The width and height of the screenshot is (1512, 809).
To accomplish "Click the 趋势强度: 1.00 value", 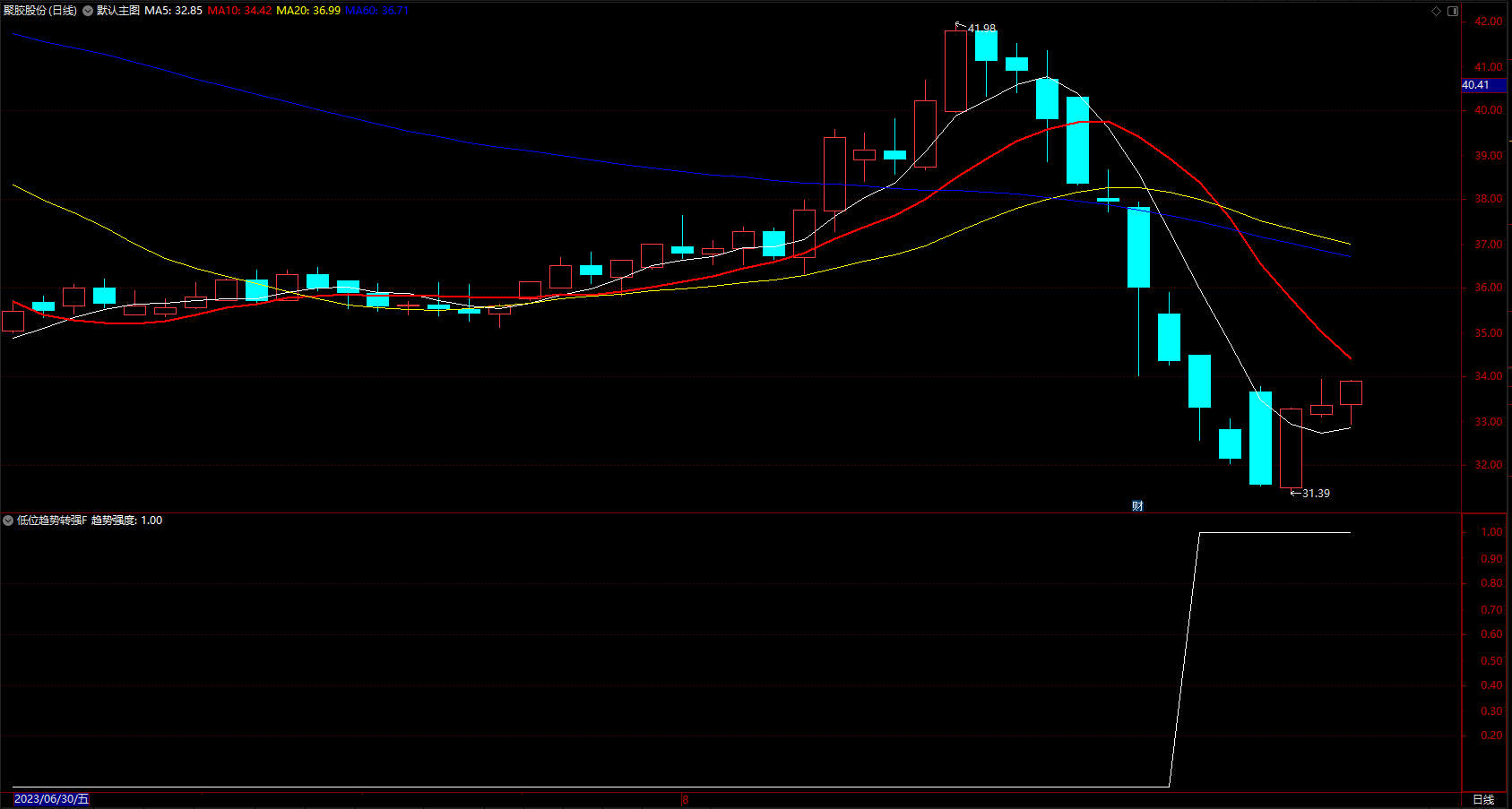I will pos(126,521).
